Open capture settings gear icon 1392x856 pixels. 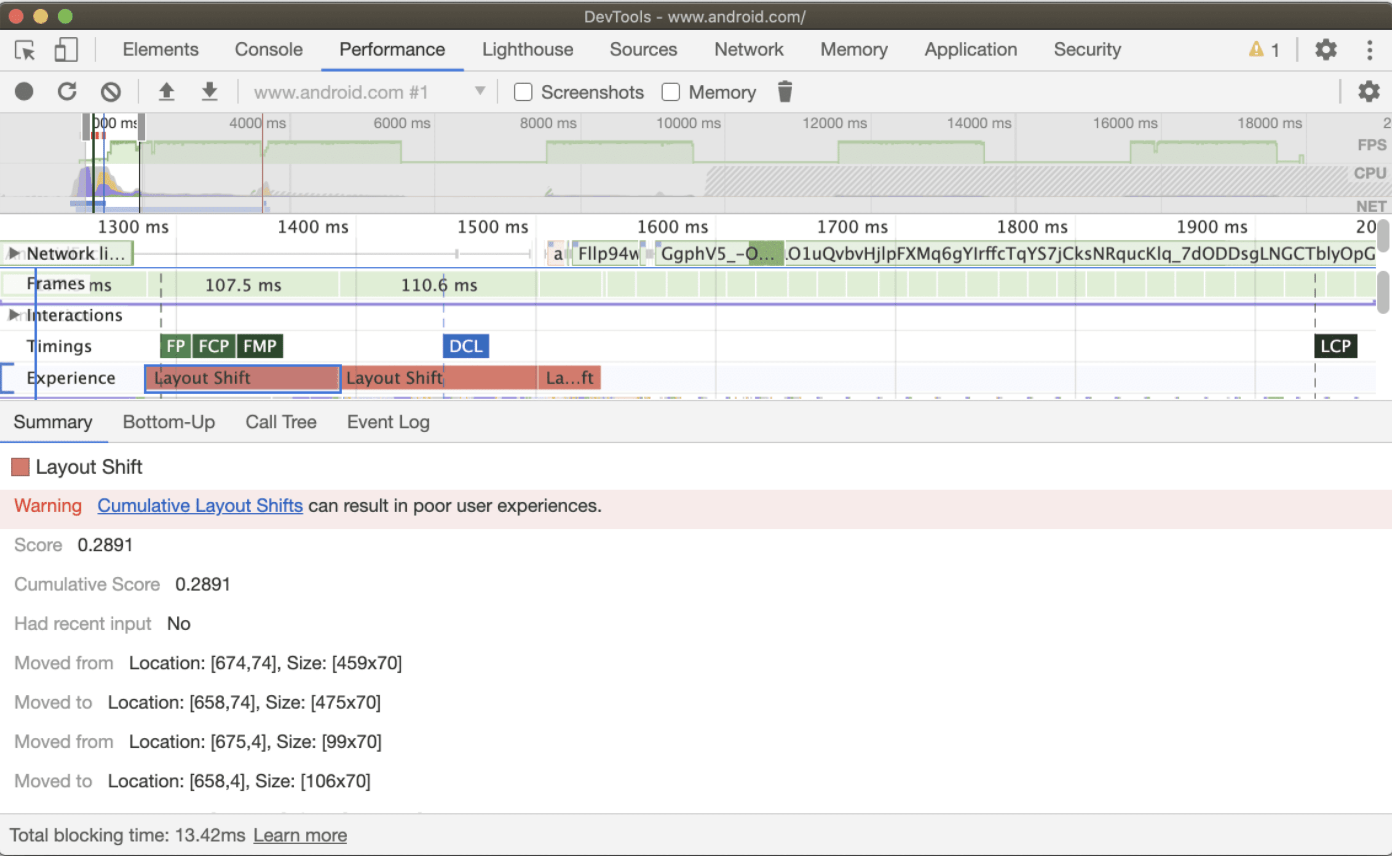click(x=1368, y=92)
